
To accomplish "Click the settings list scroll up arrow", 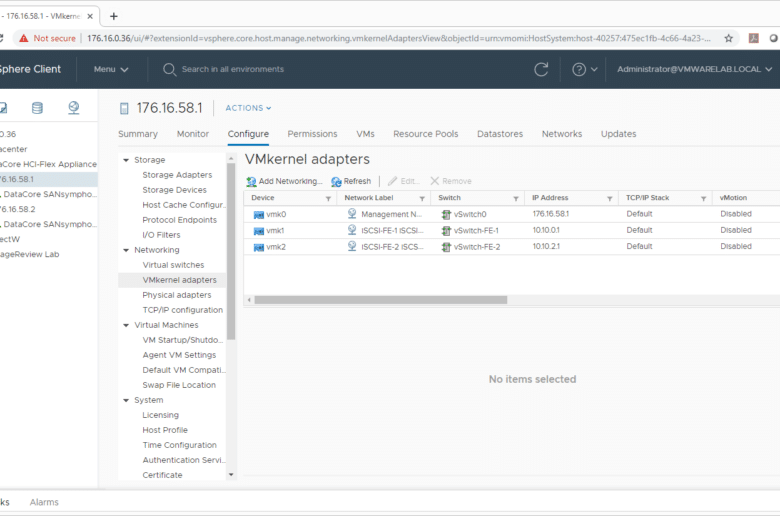I will (231, 159).
